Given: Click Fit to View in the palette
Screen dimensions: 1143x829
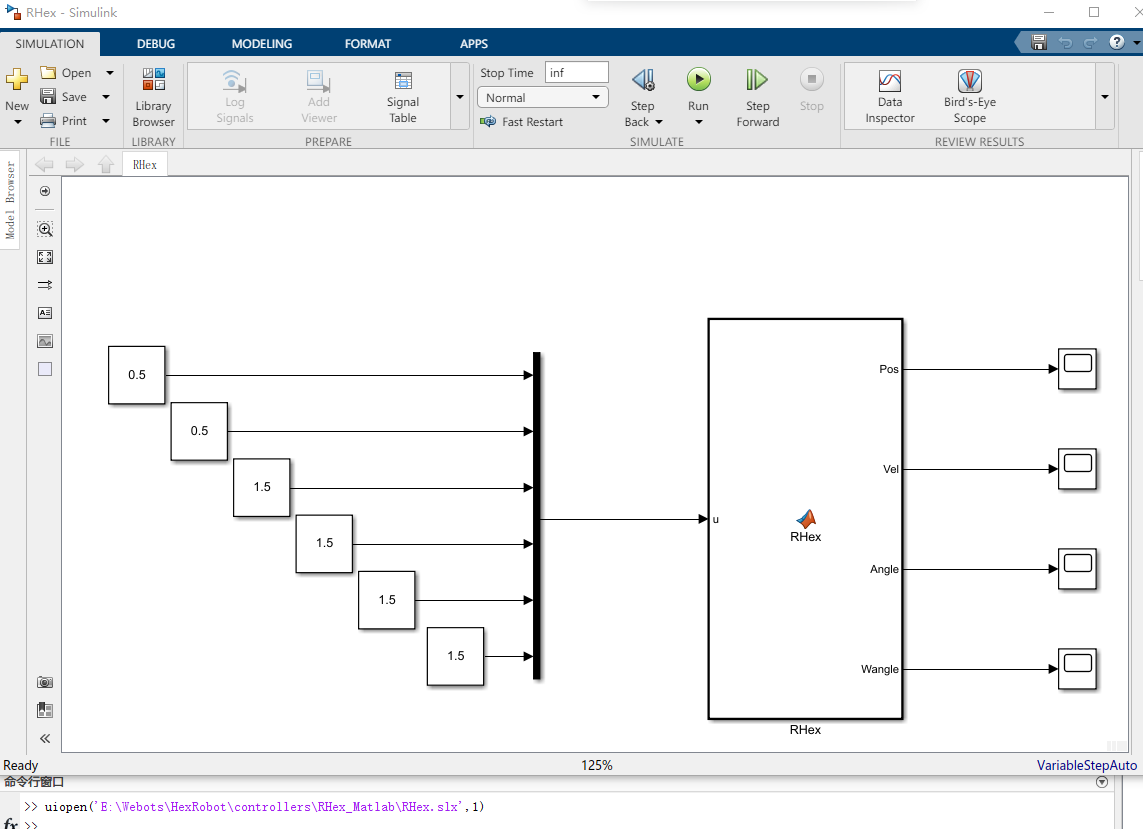Looking at the screenshot, I should coord(44,256).
